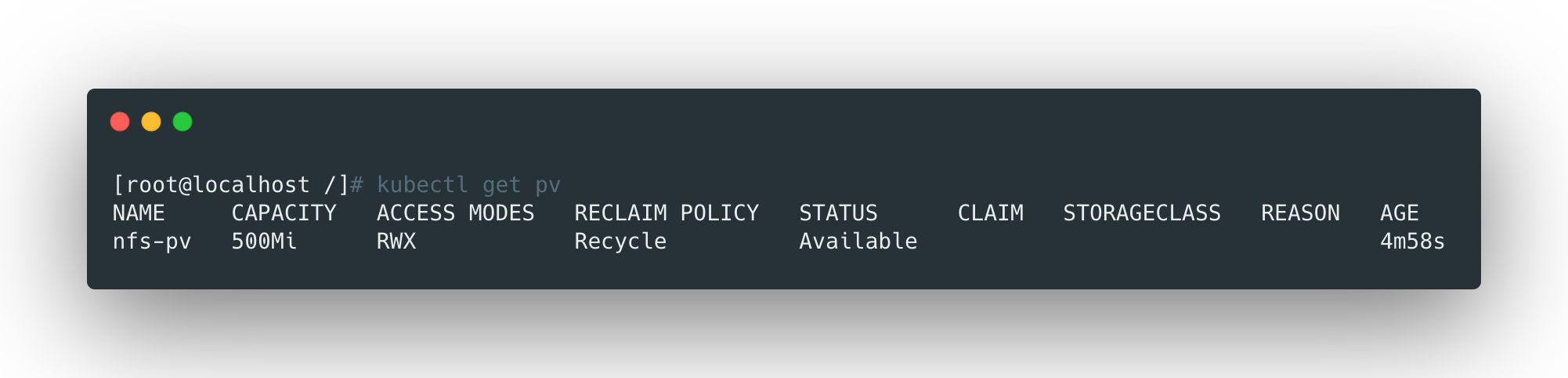Click the RECLAIM POLICY column header

tap(667, 213)
